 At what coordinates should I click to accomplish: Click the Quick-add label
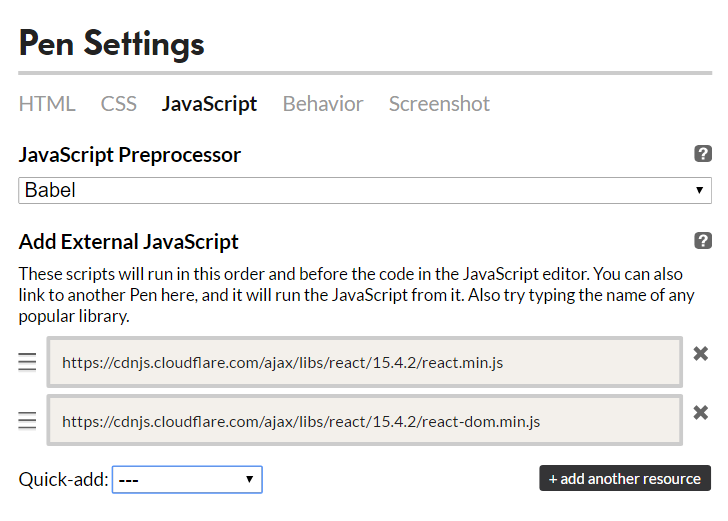63,480
